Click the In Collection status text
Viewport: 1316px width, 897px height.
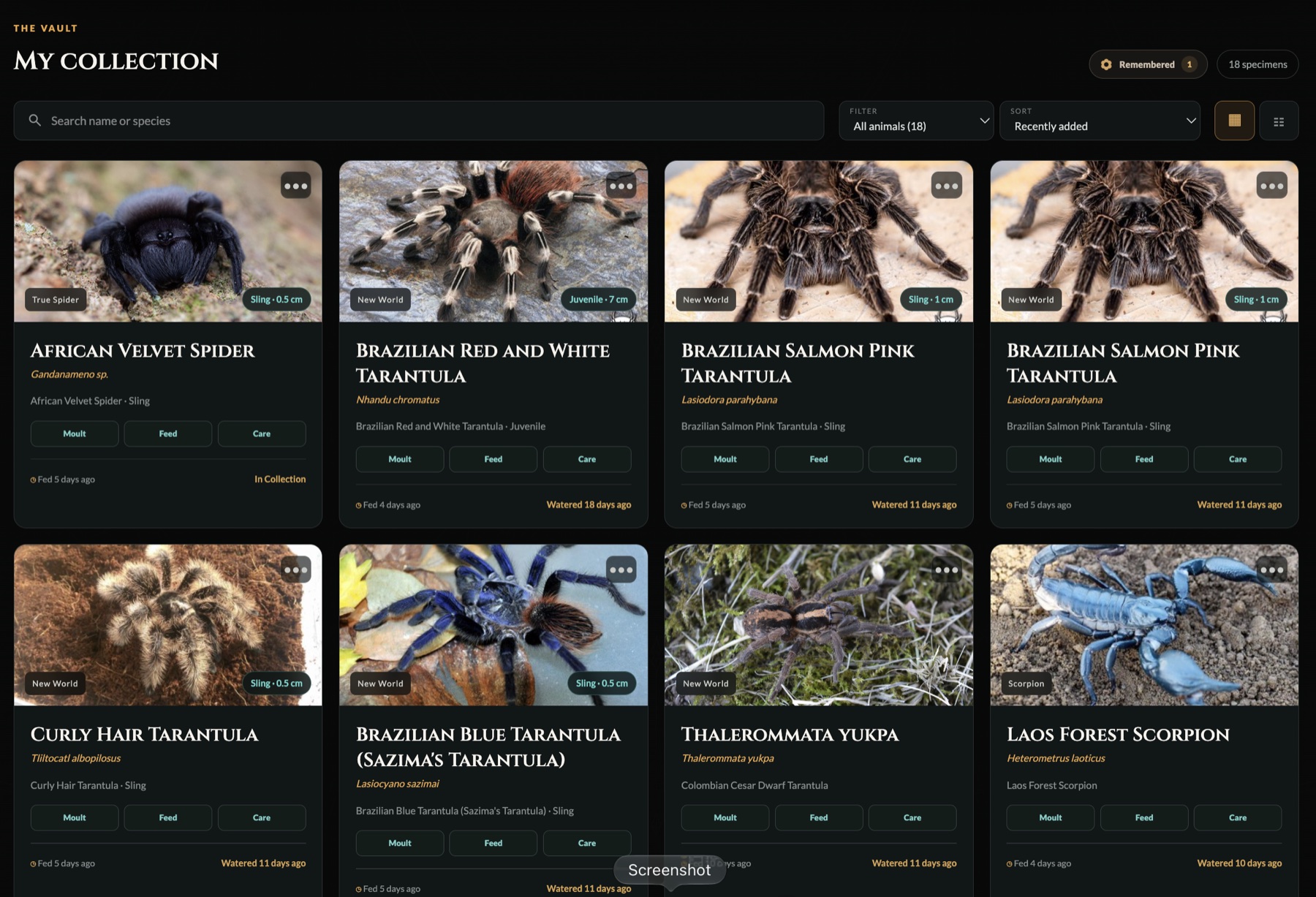pyautogui.click(x=280, y=479)
